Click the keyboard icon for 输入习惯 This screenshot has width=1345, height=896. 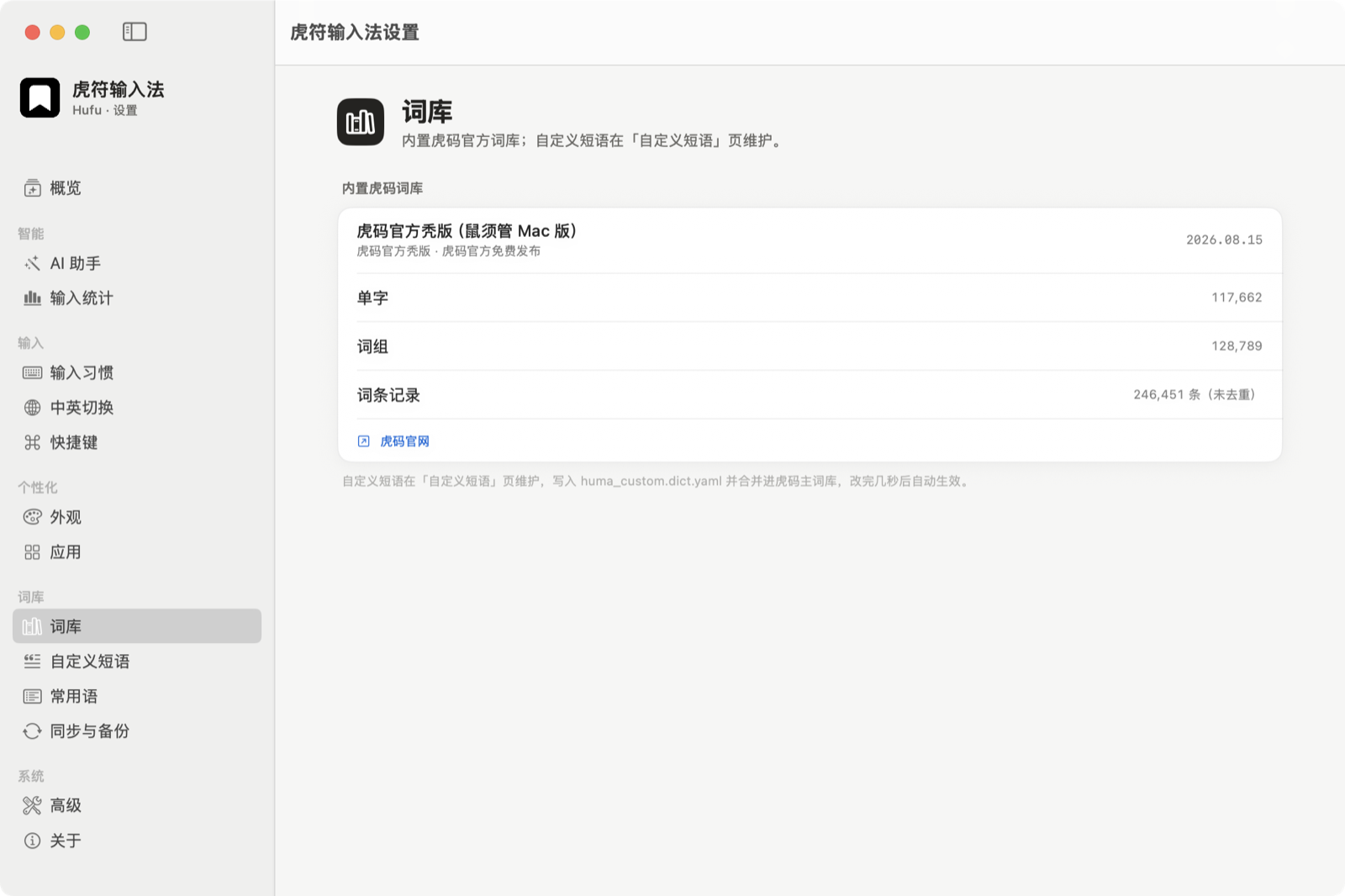tap(32, 373)
